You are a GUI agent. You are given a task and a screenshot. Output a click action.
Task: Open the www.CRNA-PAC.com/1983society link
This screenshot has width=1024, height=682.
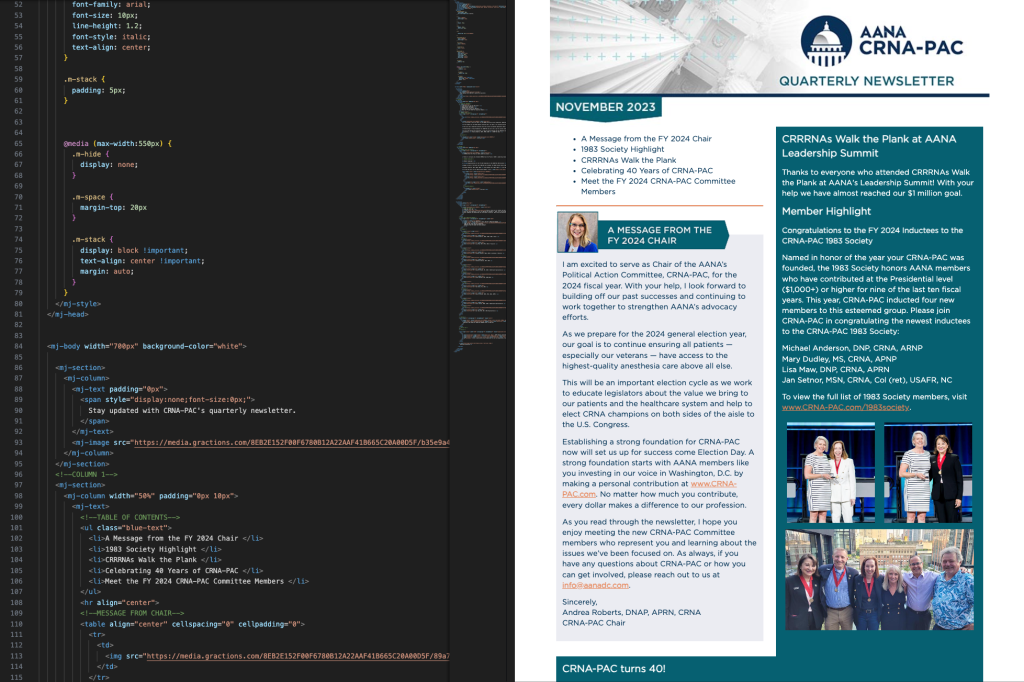845,408
